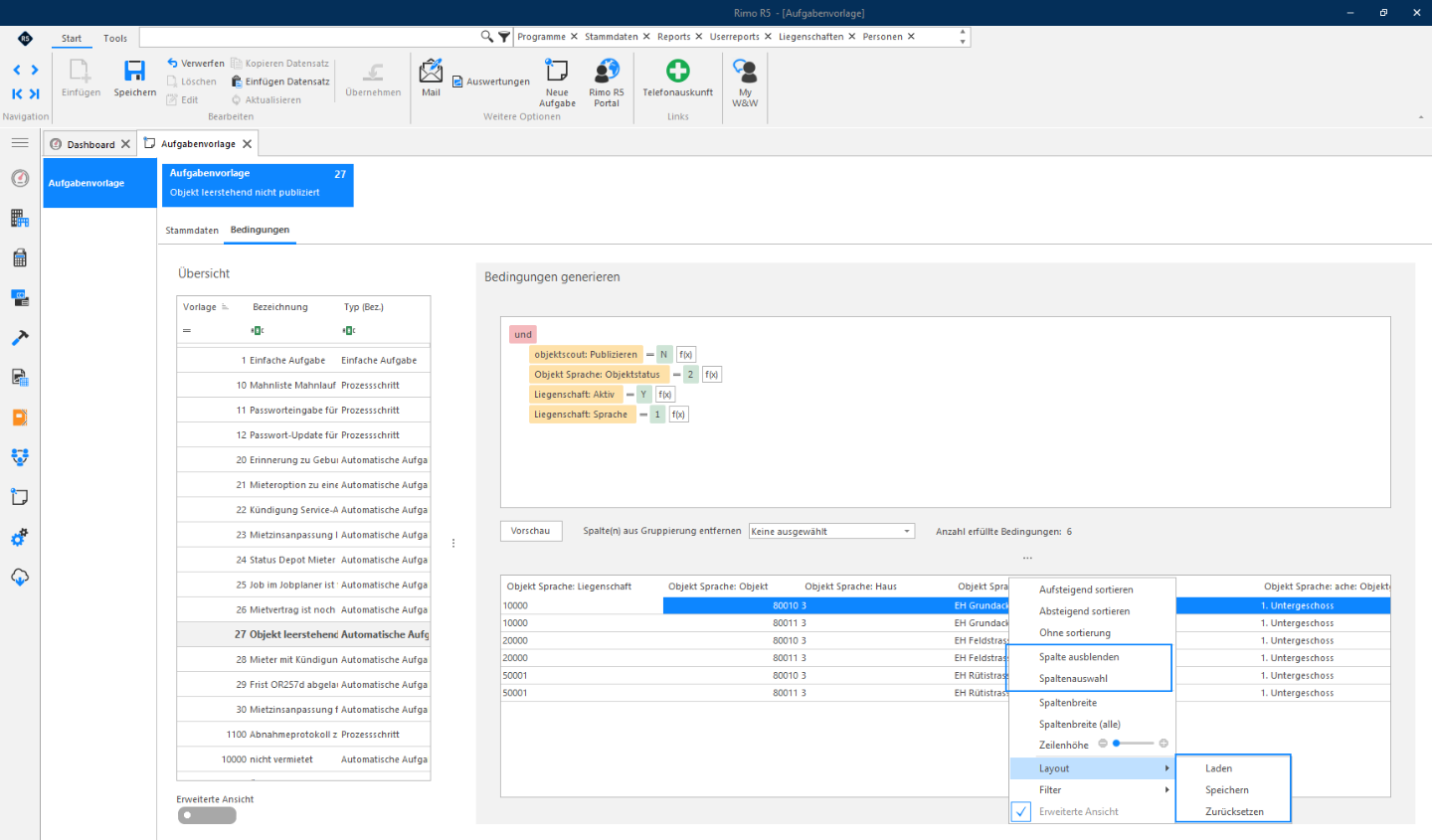Click the cloud download sidebar icon

pyautogui.click(x=20, y=577)
